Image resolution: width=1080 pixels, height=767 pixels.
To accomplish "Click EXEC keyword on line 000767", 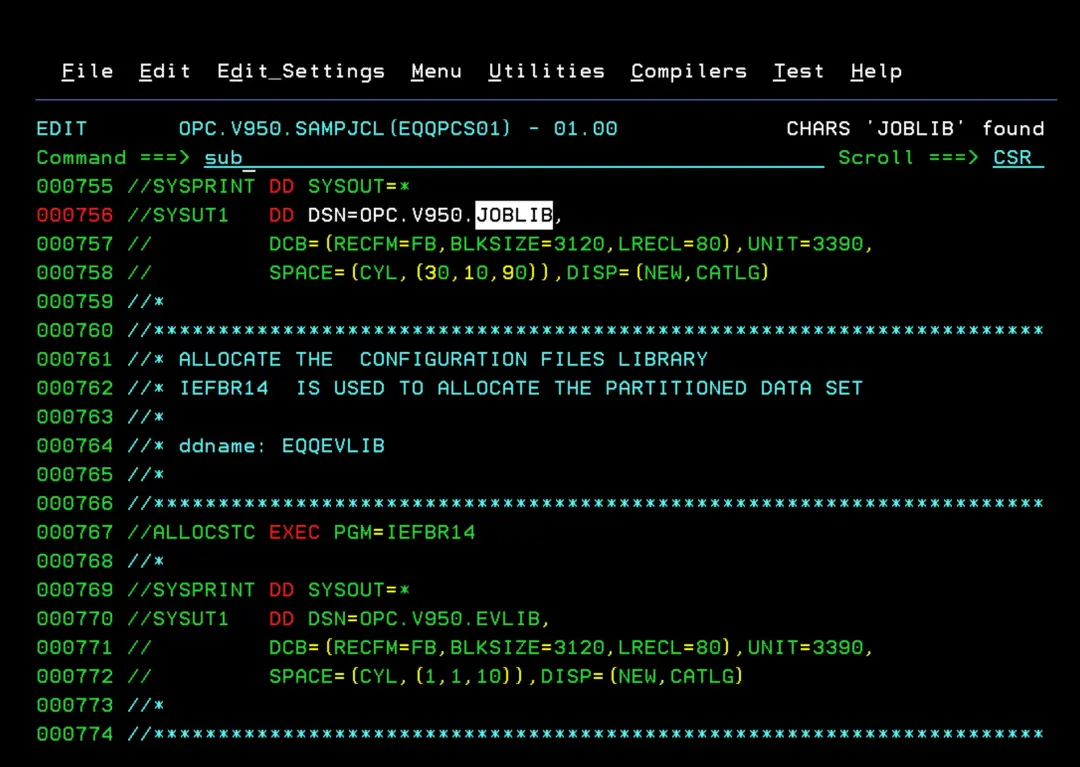I will pos(294,533).
